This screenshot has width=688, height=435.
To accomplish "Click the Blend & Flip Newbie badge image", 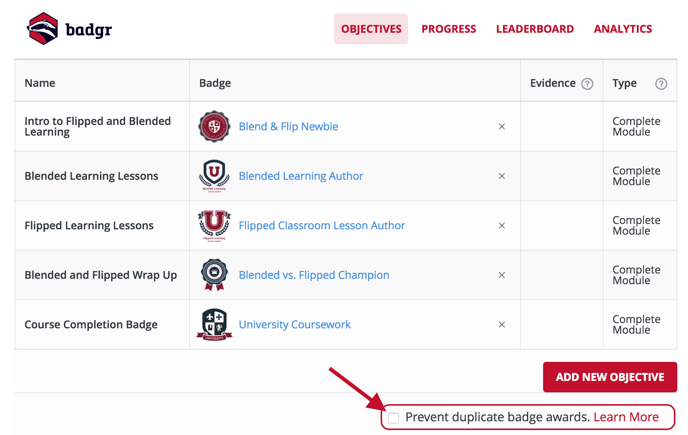I will point(214,126).
